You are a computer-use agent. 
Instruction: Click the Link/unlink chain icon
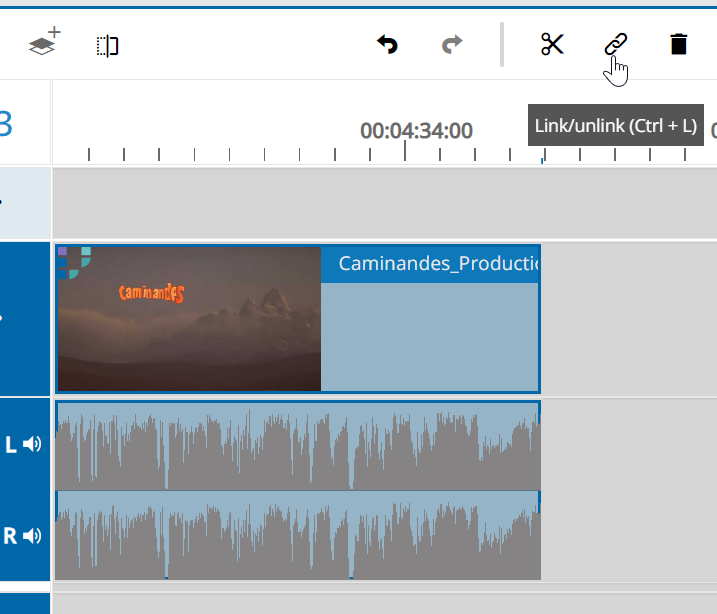615,44
